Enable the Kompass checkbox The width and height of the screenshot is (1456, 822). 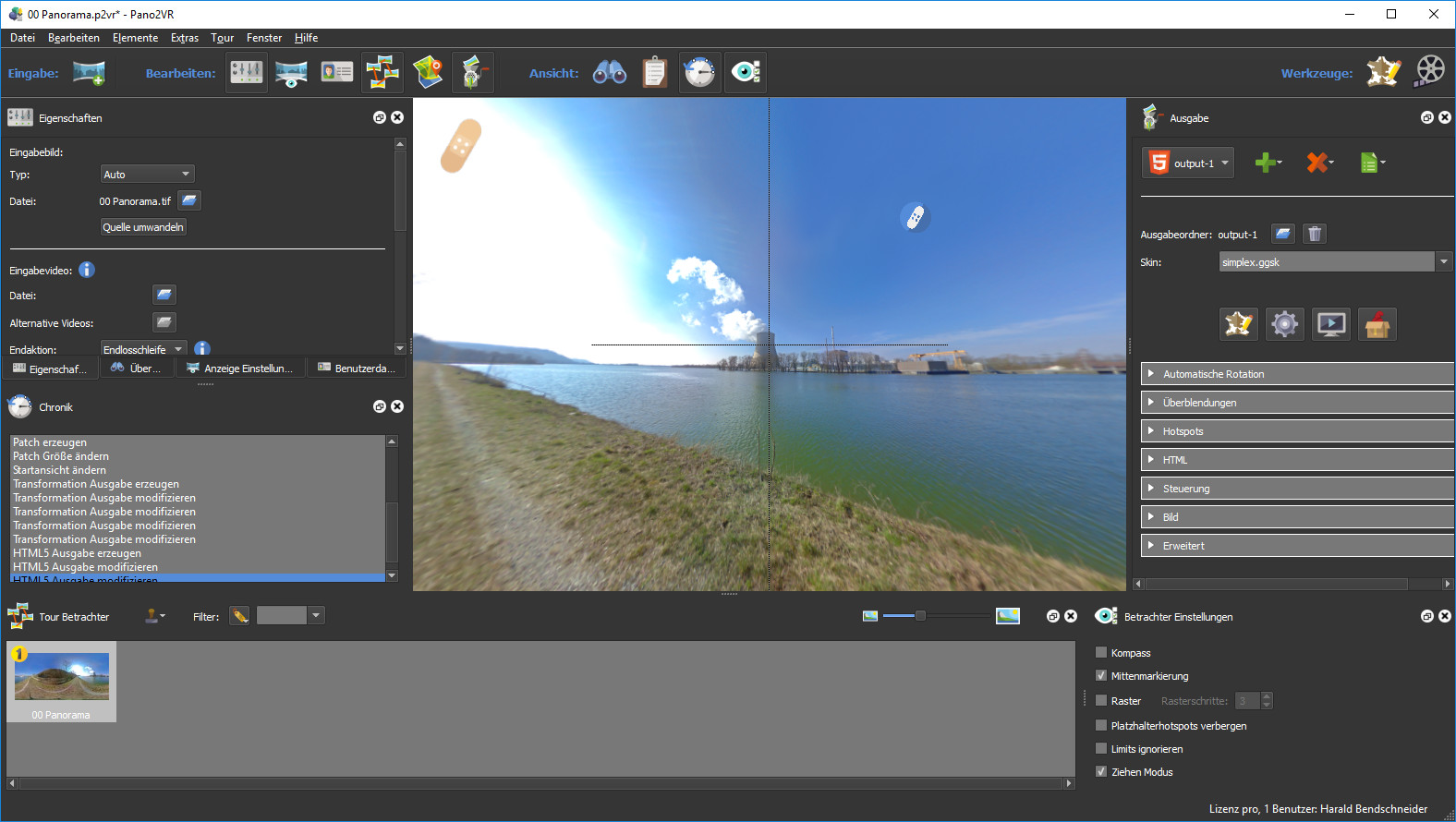(x=1101, y=653)
